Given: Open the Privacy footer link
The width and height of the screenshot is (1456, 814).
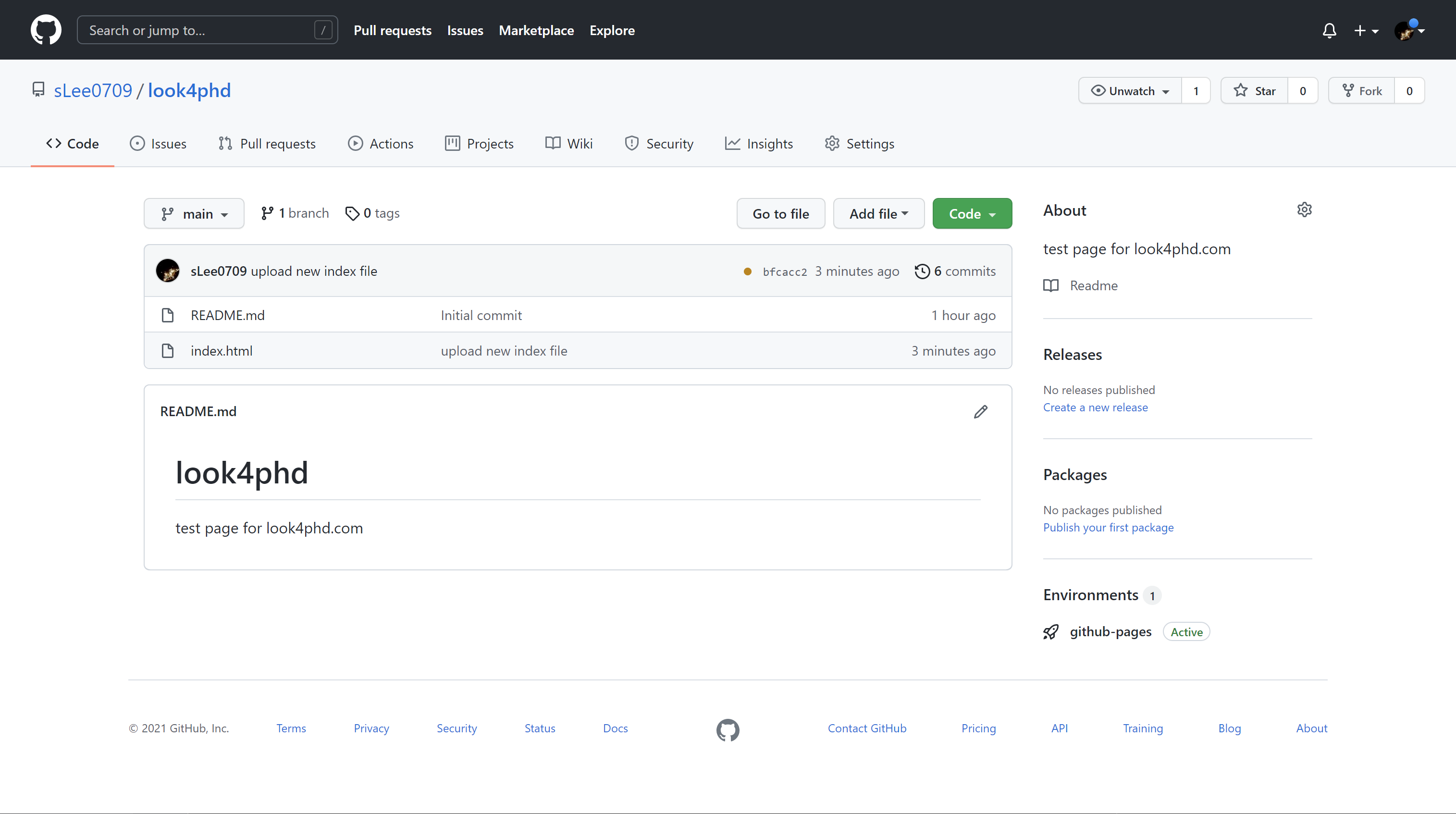Looking at the screenshot, I should (371, 728).
